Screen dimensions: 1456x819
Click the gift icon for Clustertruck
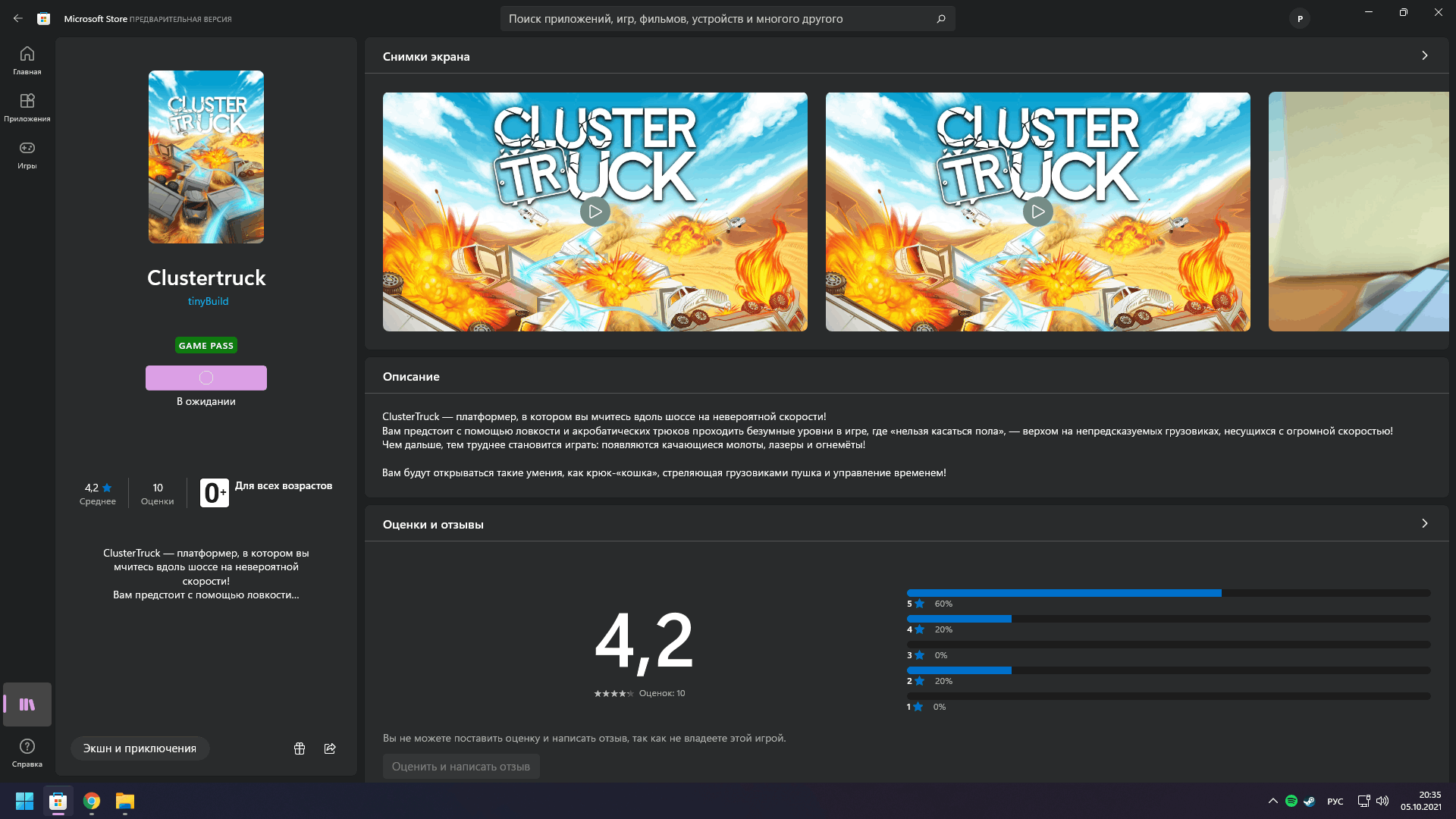click(300, 748)
